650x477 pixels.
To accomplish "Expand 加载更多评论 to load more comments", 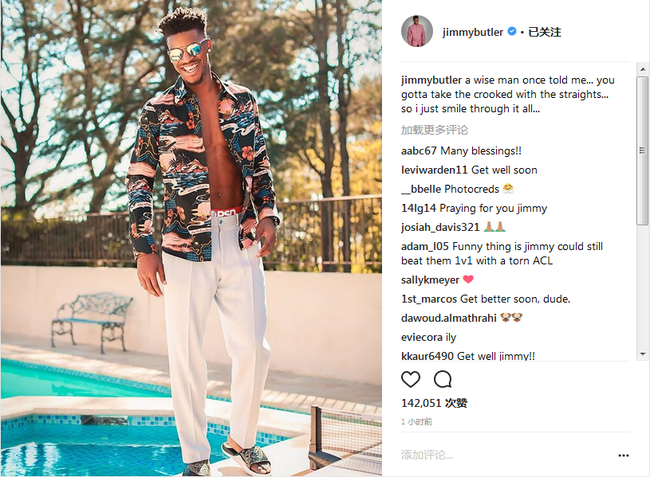I will [434, 130].
